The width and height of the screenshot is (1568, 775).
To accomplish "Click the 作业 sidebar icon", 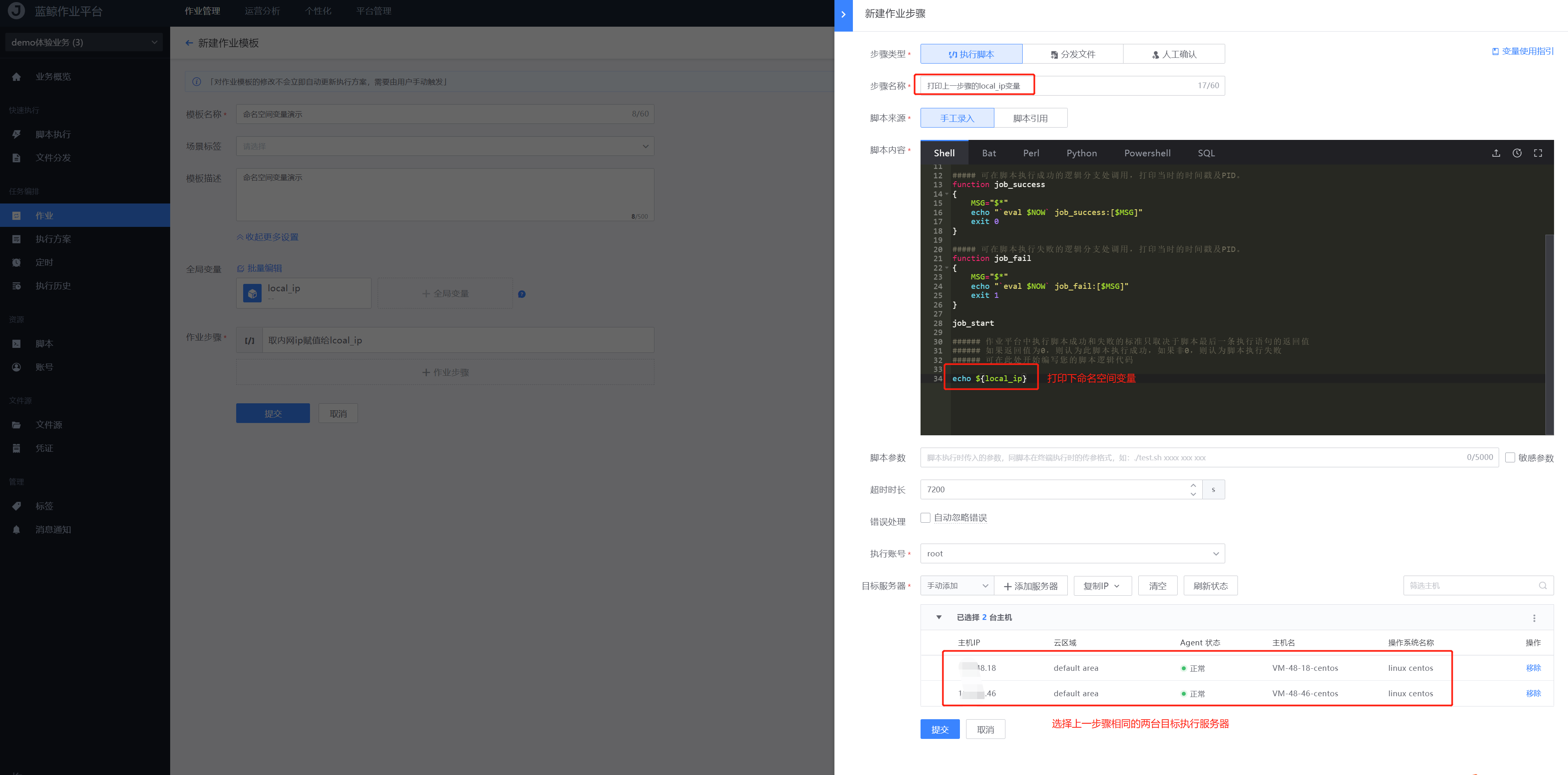I will pyautogui.click(x=16, y=215).
